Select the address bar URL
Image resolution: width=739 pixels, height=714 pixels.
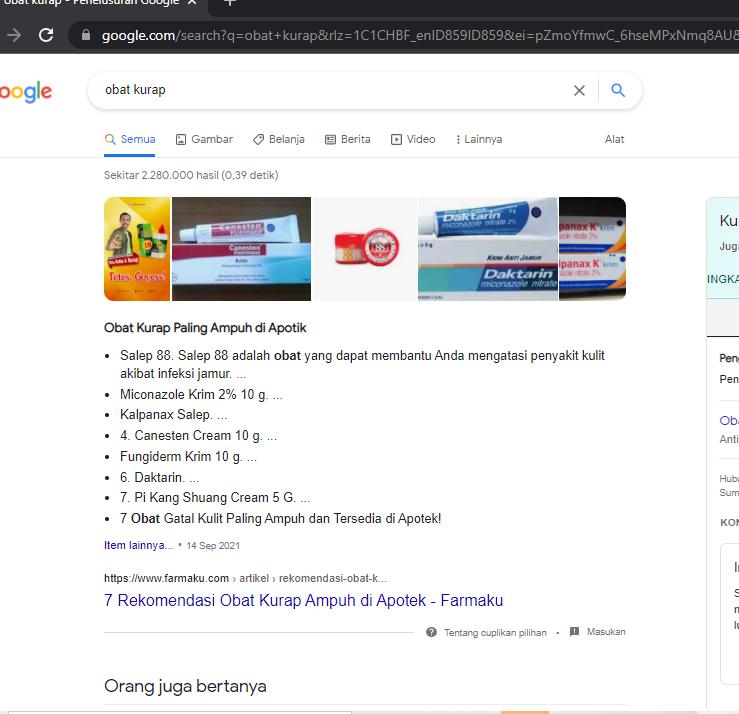pos(419,35)
